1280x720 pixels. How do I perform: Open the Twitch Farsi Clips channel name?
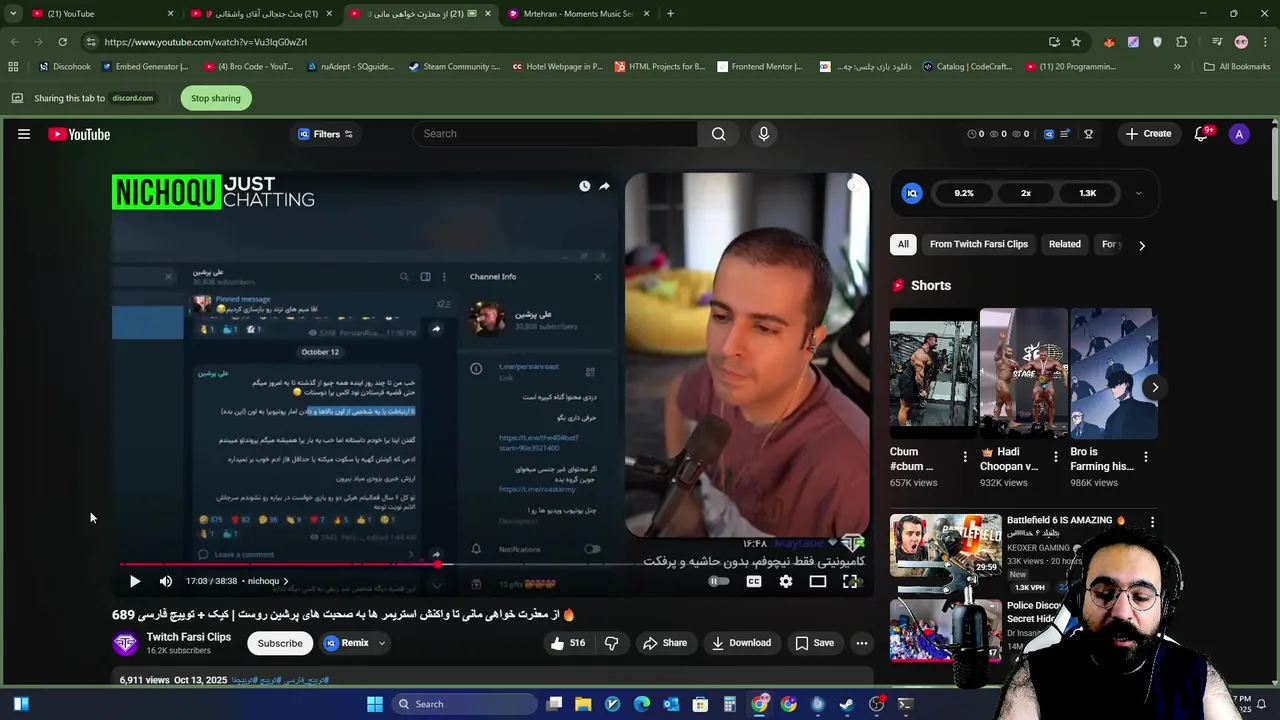point(188,637)
